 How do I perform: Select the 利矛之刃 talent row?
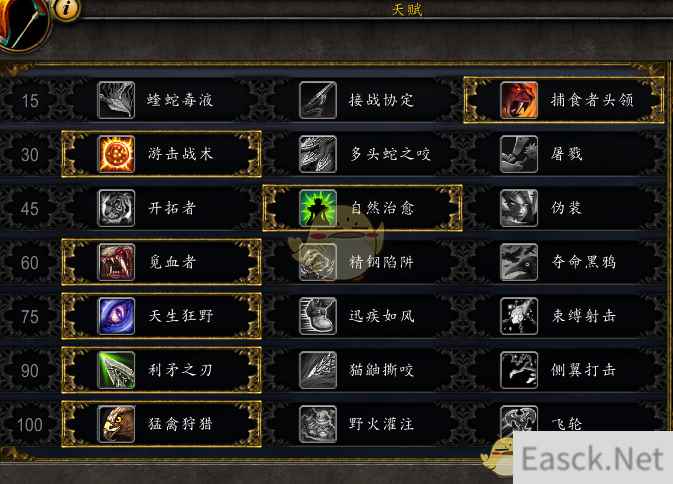tap(161, 370)
